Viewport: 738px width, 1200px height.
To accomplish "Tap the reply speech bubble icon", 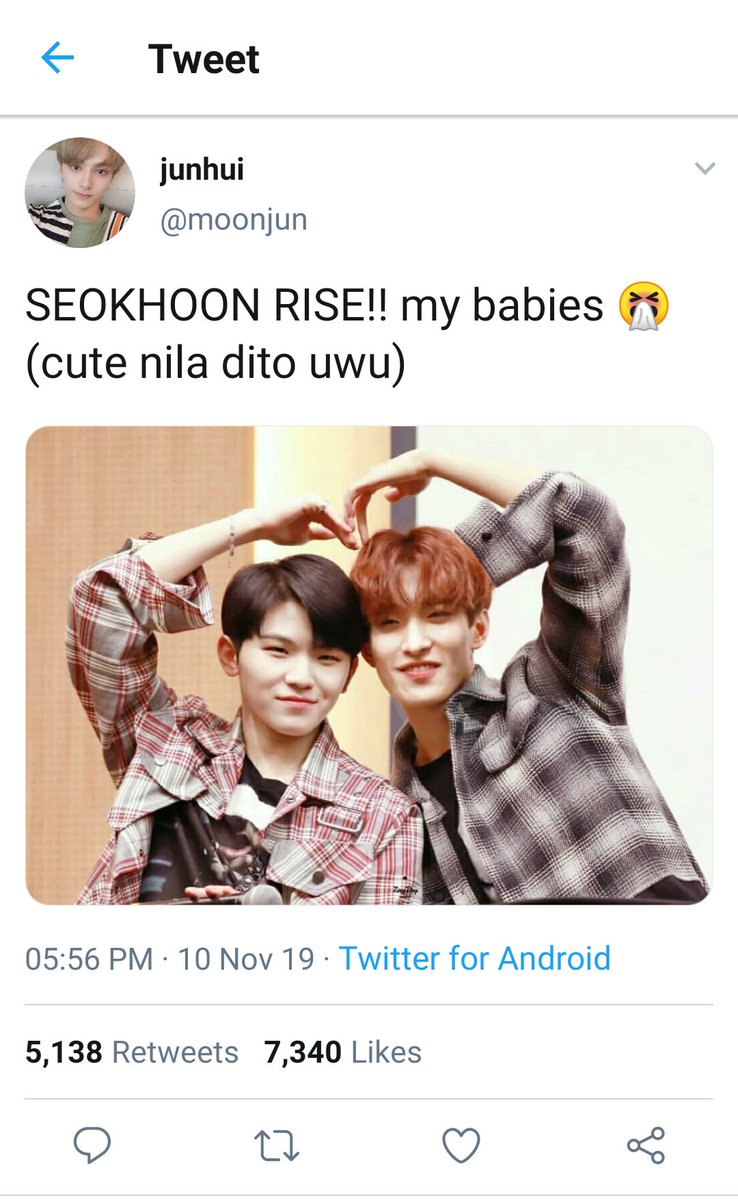I will pos(92,1145).
